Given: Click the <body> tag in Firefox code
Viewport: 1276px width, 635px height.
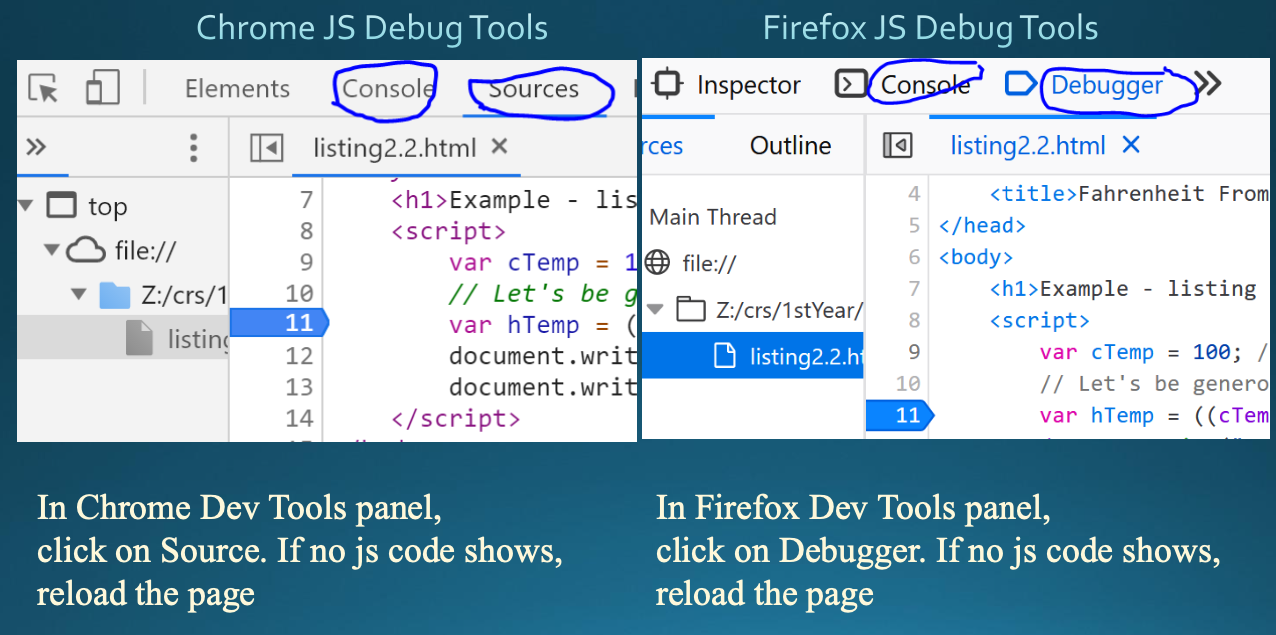Looking at the screenshot, I should [x=976, y=257].
